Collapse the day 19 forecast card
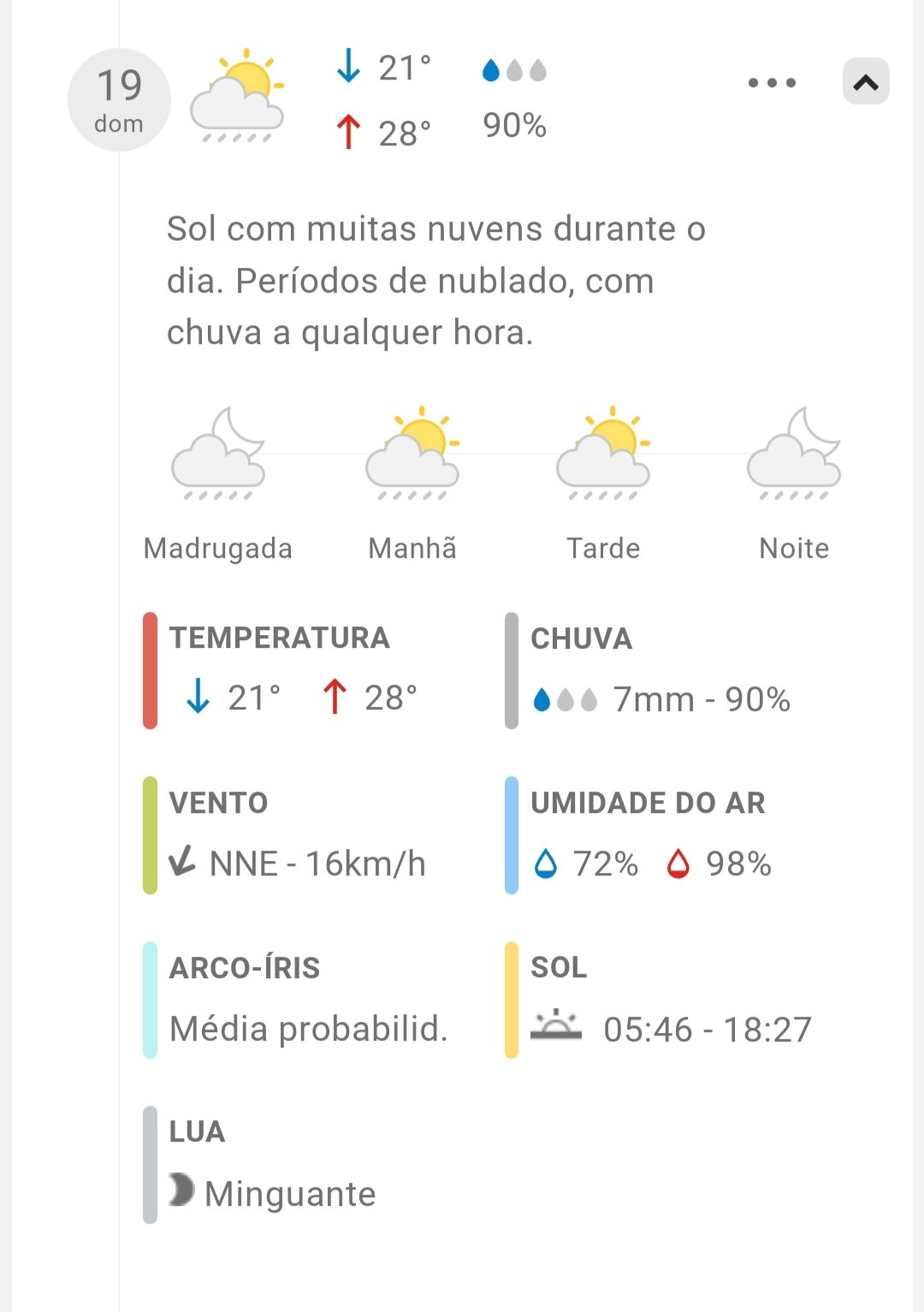924x1312 pixels. pos(866,82)
